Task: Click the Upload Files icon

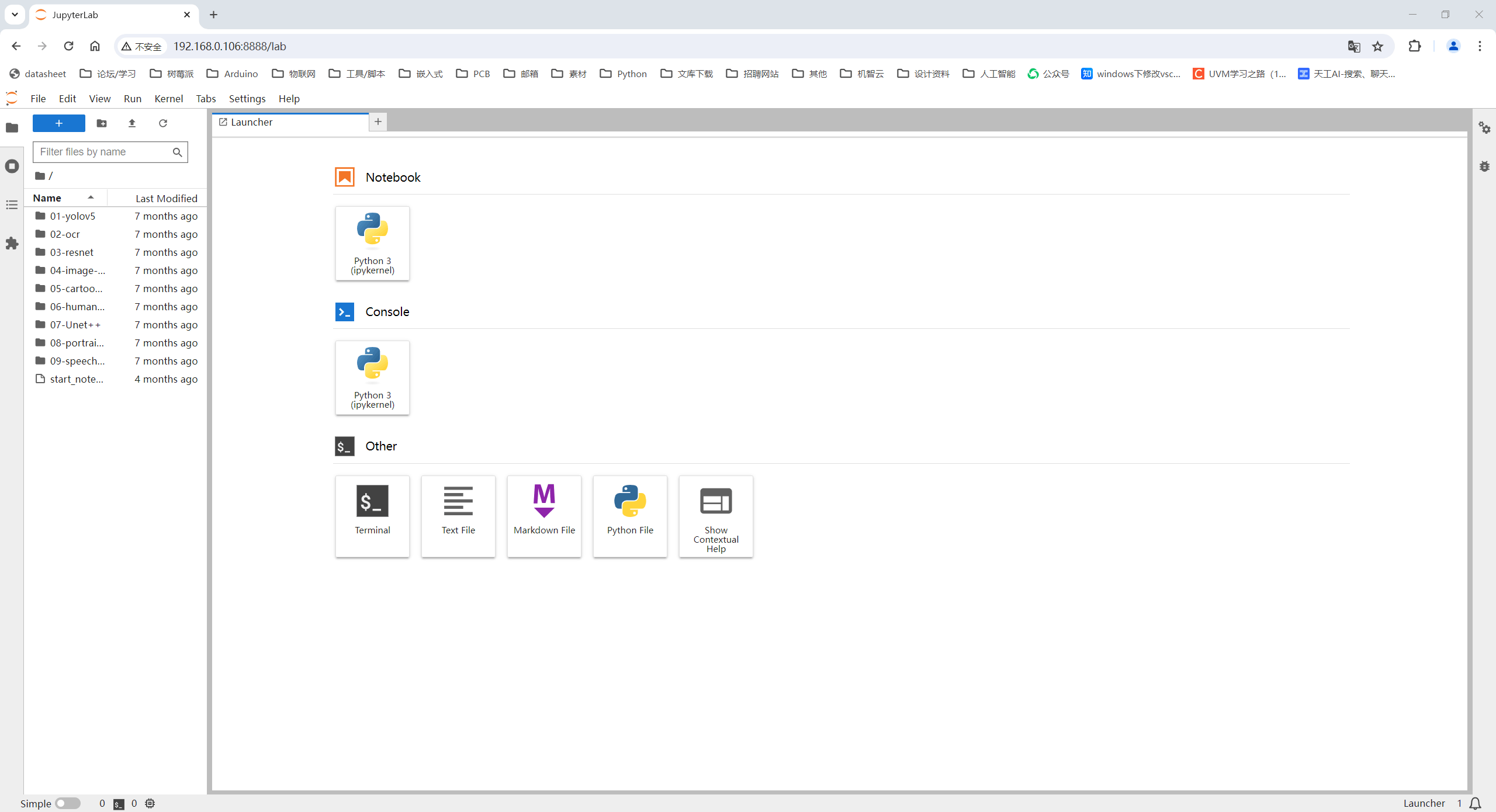Action: coord(132,123)
